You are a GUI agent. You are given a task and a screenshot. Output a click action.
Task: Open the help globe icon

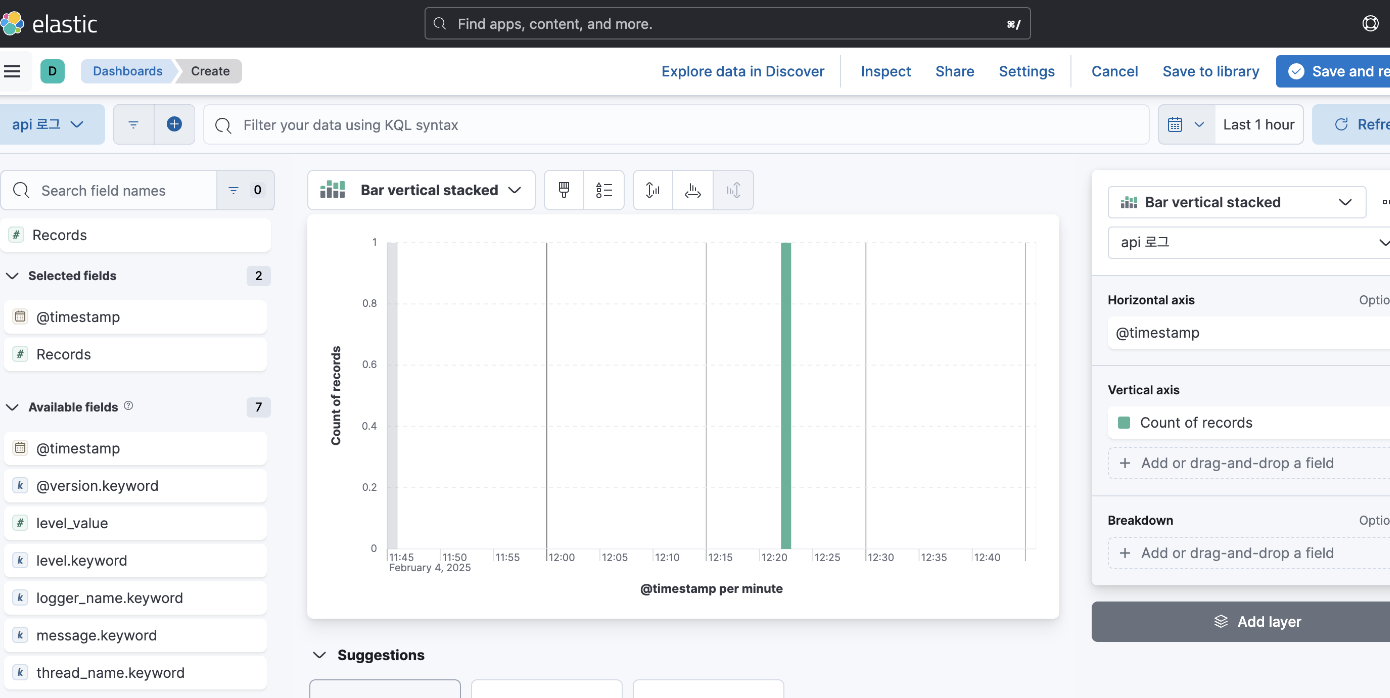(1370, 24)
